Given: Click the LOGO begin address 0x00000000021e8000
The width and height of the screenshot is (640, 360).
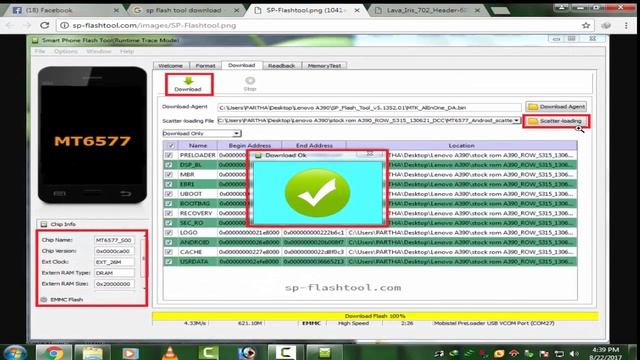Looking at the screenshot, I should (x=249, y=233).
